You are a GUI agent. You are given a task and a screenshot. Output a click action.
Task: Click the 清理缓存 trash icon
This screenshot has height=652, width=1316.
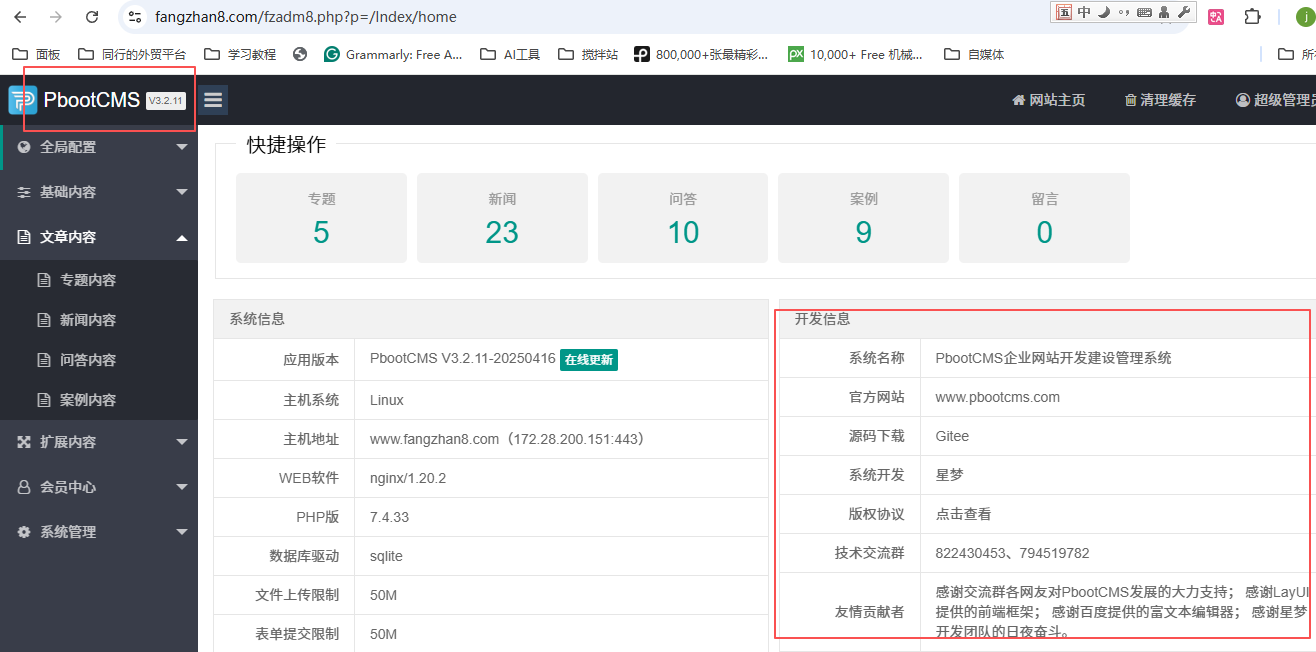point(1132,99)
